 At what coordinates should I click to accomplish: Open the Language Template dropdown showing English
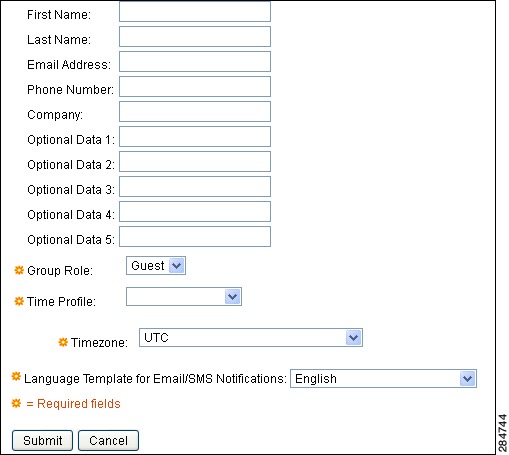pyautogui.click(x=383, y=379)
